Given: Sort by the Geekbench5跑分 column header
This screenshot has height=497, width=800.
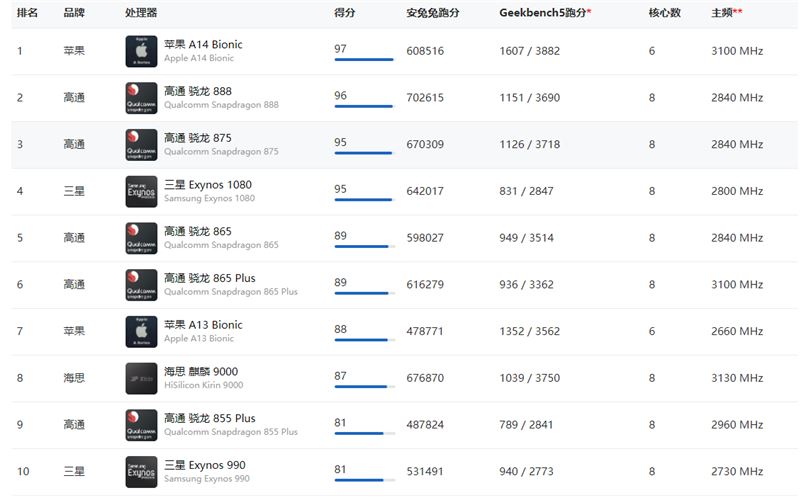Looking at the screenshot, I should [545, 13].
